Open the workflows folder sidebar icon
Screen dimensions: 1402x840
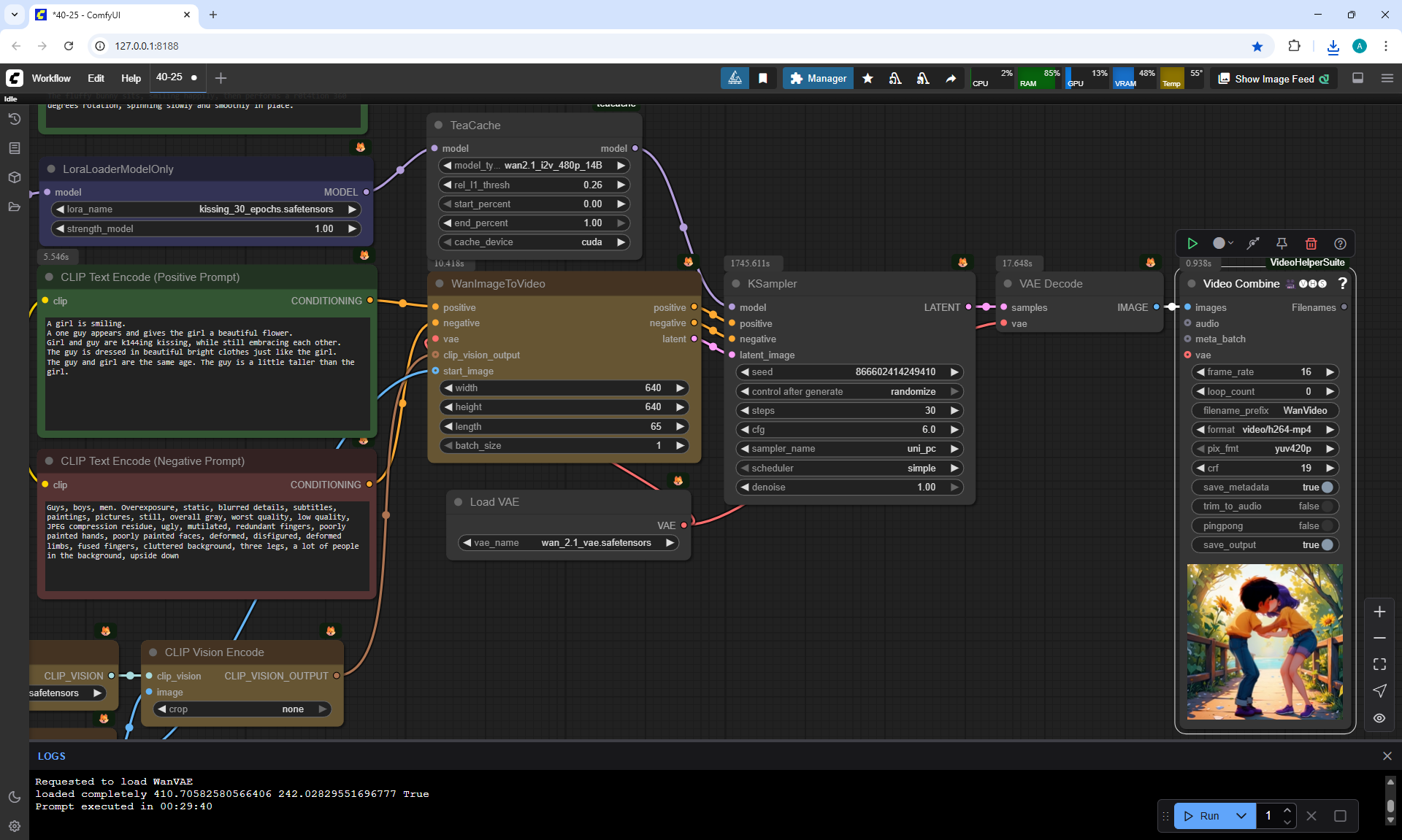[15, 207]
